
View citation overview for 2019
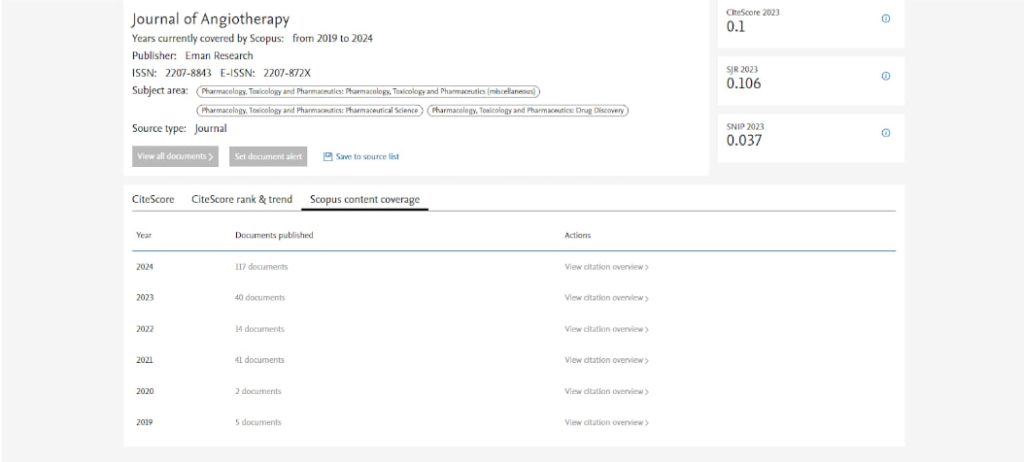point(606,422)
